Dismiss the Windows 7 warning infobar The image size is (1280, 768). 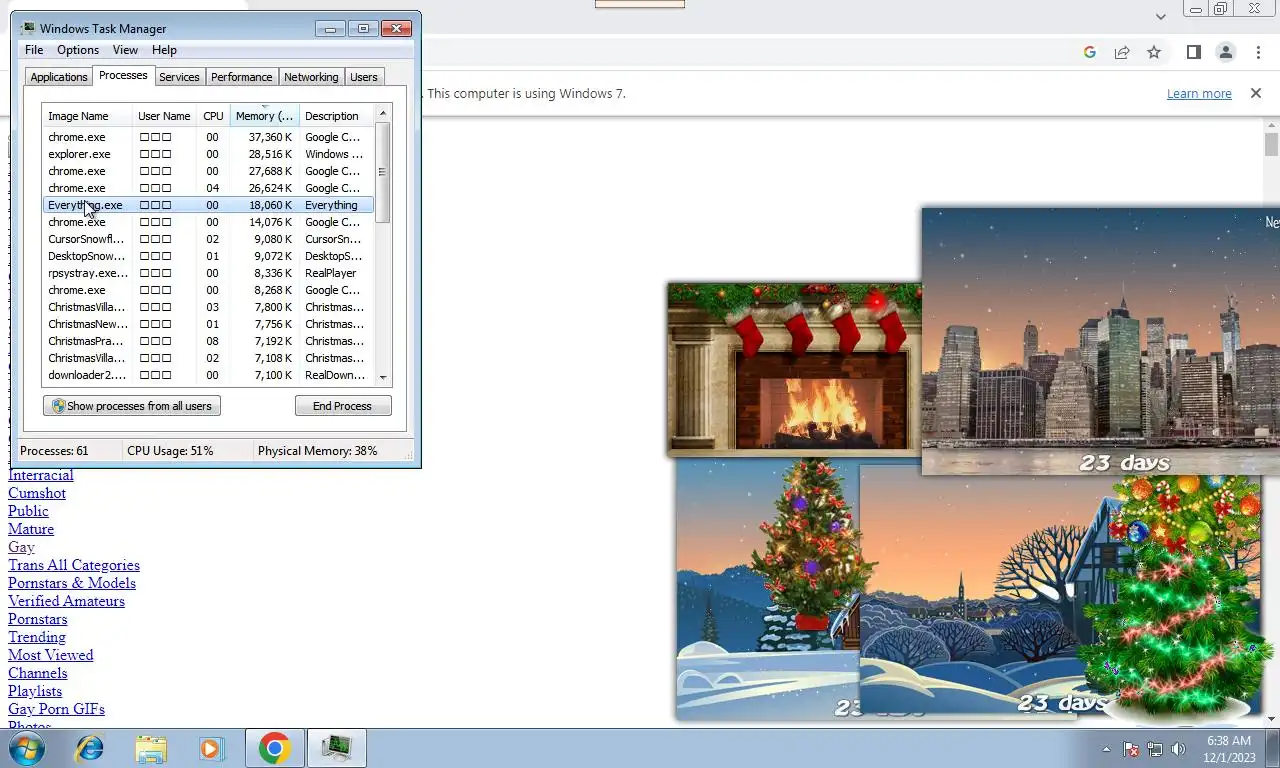click(1256, 93)
